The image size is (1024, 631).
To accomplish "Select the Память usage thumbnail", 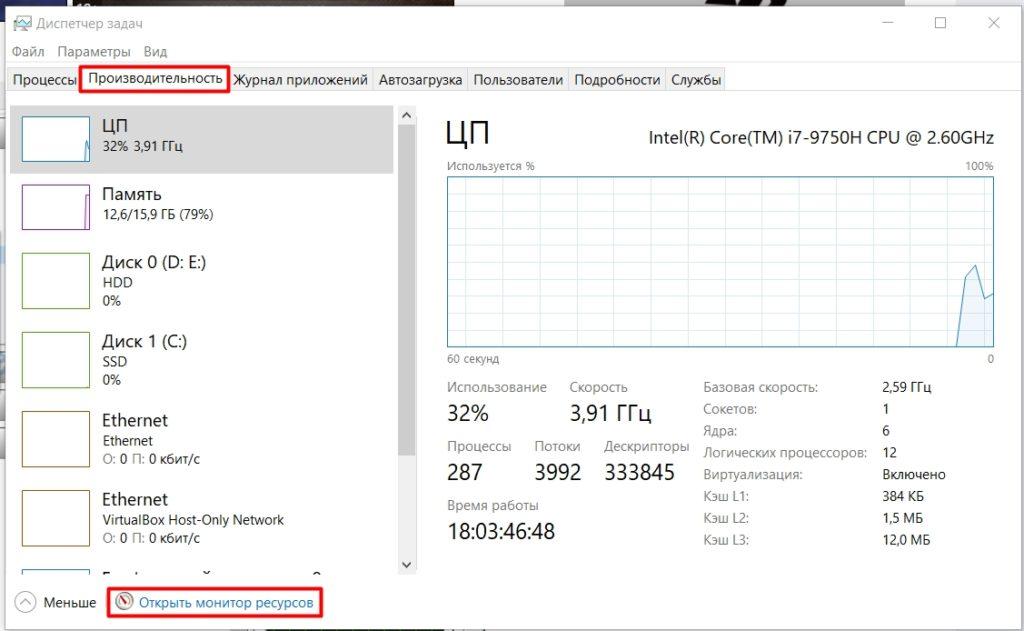I will click(56, 207).
